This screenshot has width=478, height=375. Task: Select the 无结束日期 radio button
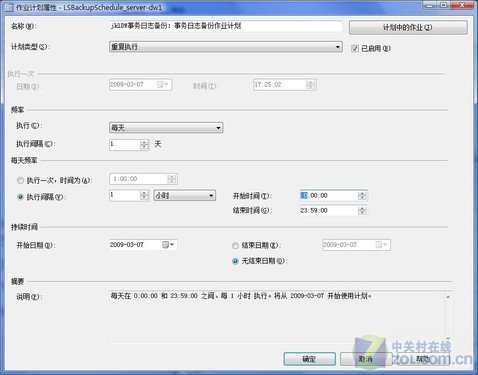click(x=235, y=261)
